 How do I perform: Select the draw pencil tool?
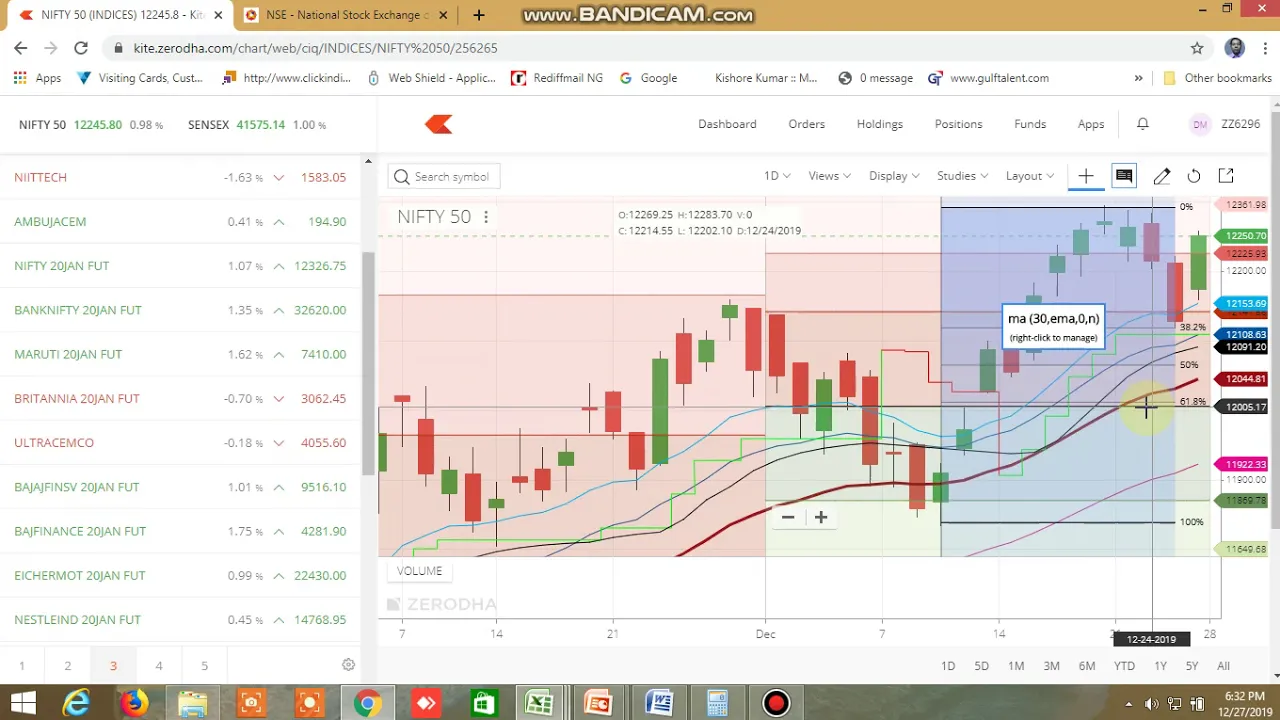click(1162, 176)
